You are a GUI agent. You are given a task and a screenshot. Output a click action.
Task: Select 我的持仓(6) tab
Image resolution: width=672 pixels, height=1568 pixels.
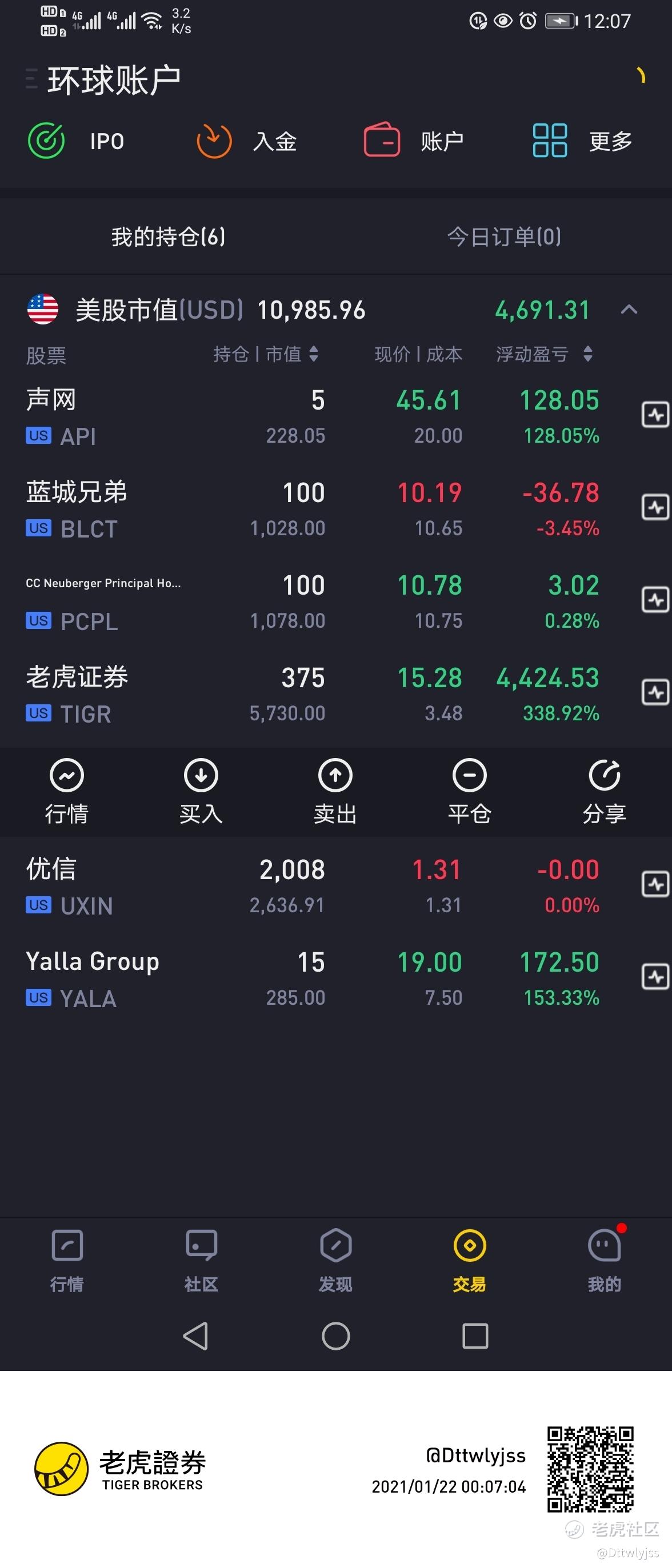click(x=168, y=236)
